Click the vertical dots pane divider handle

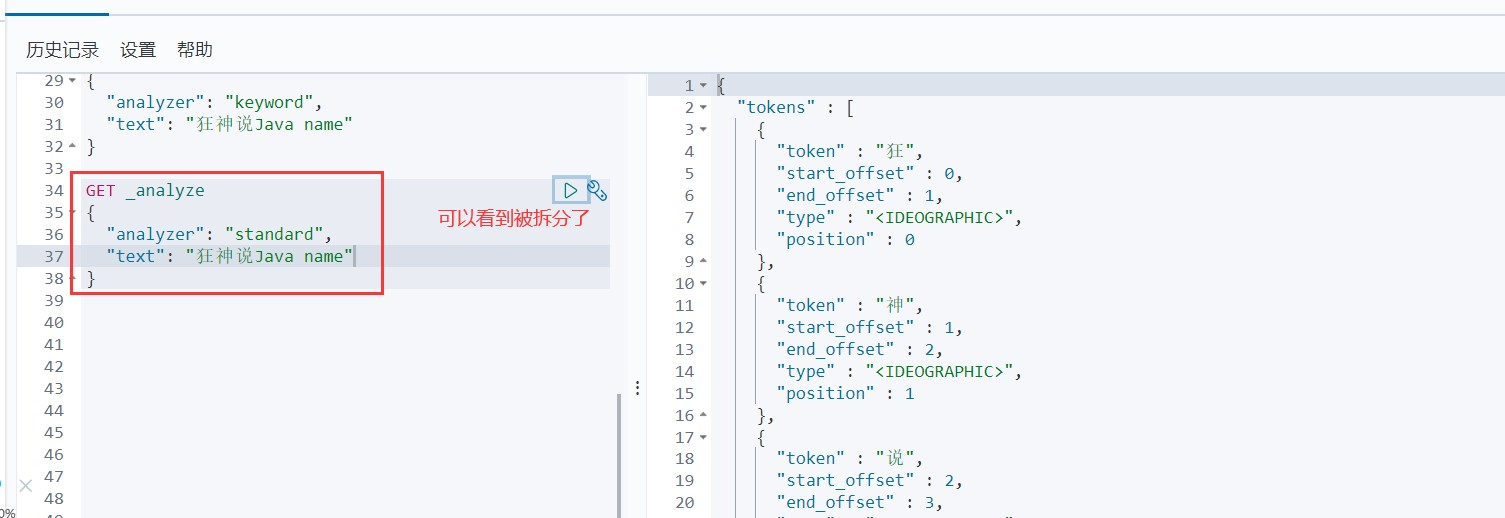point(637,388)
